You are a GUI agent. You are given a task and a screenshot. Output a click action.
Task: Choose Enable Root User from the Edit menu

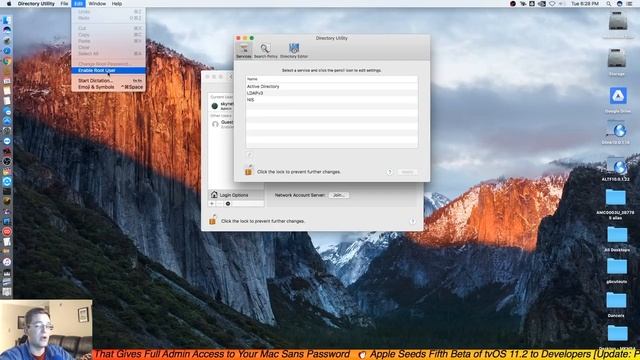[109, 70]
